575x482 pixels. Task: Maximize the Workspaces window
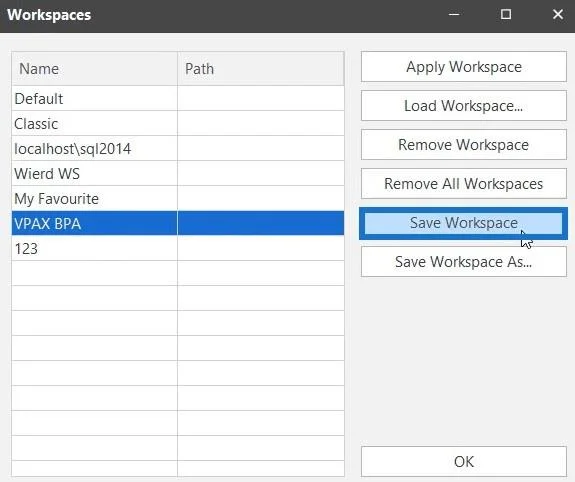point(506,15)
